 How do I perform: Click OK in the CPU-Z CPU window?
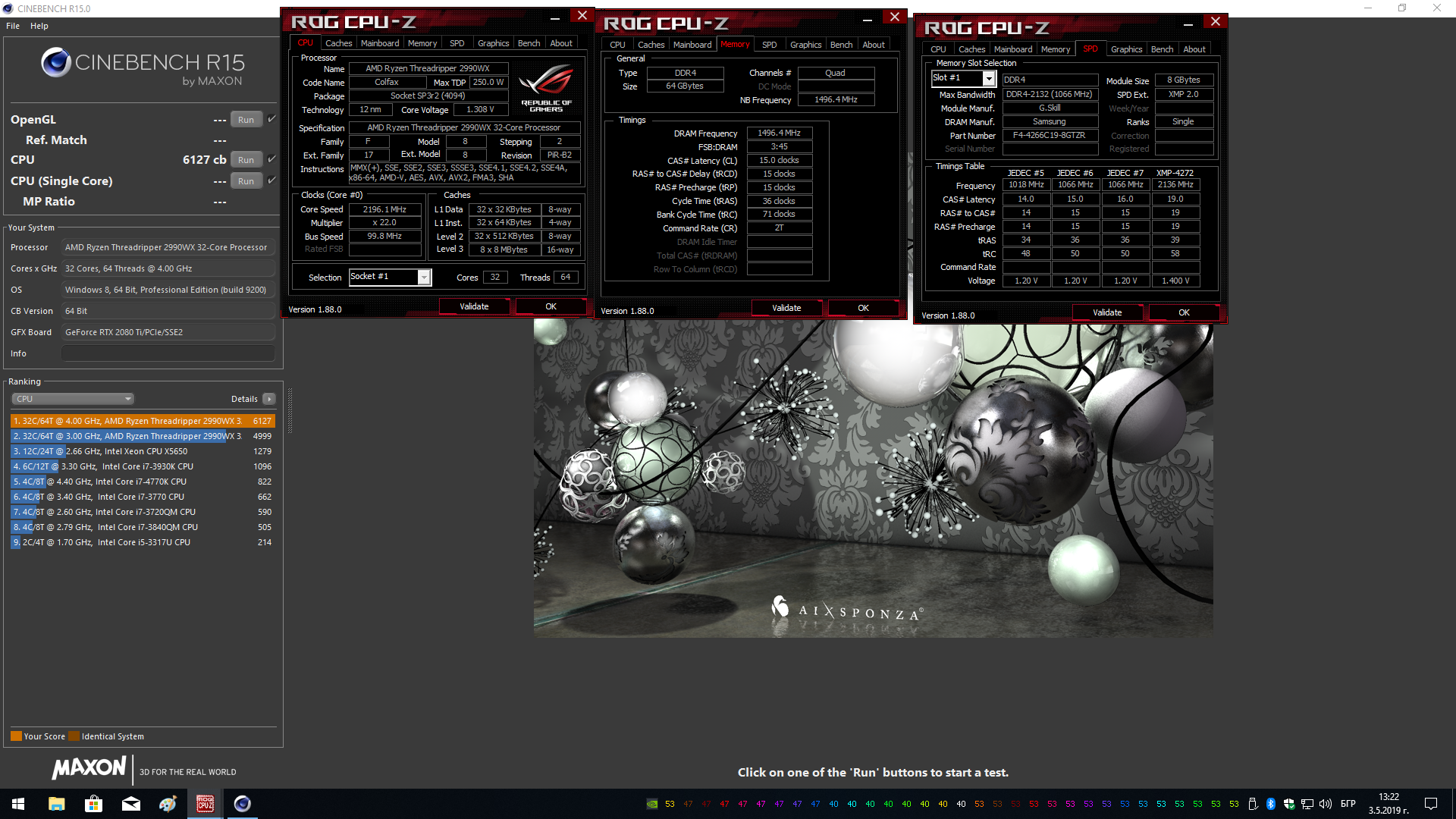pos(551,306)
